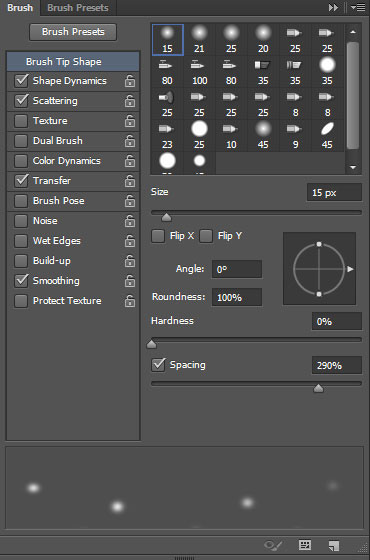The height and width of the screenshot is (560, 370).
Task: Click the Roundness field showing 100%
Action: (237, 297)
